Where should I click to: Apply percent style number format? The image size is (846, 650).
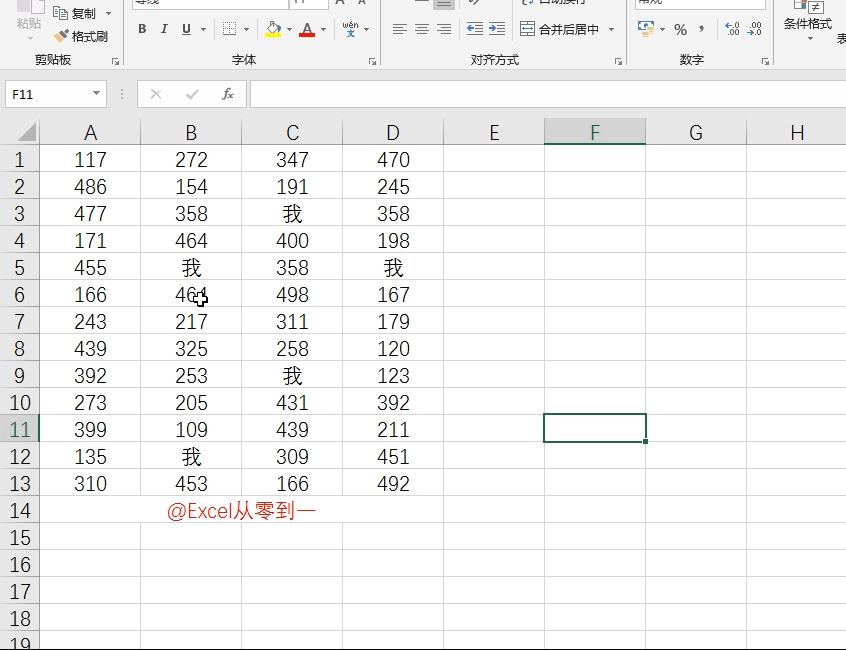click(680, 30)
